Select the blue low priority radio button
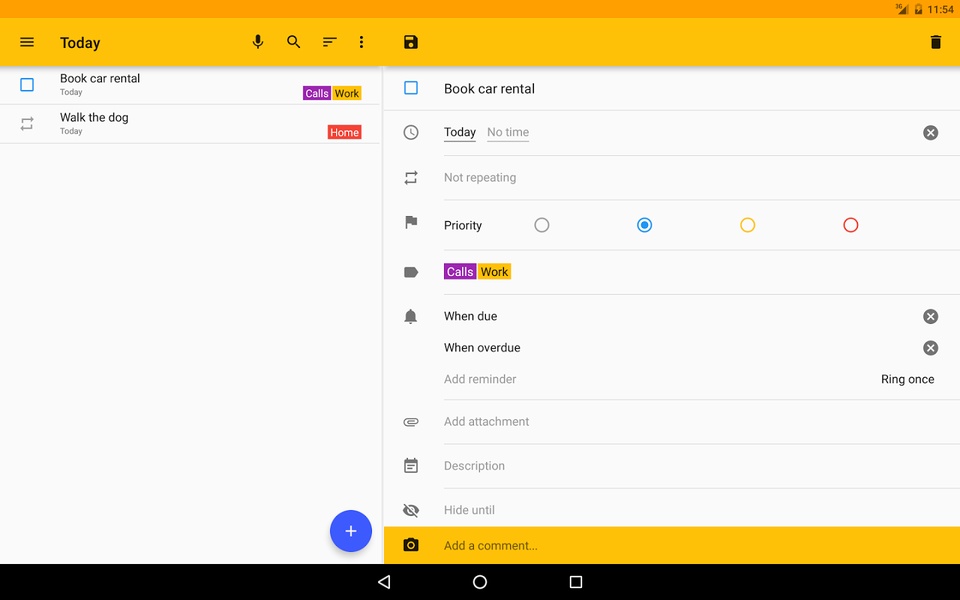 [x=644, y=225]
